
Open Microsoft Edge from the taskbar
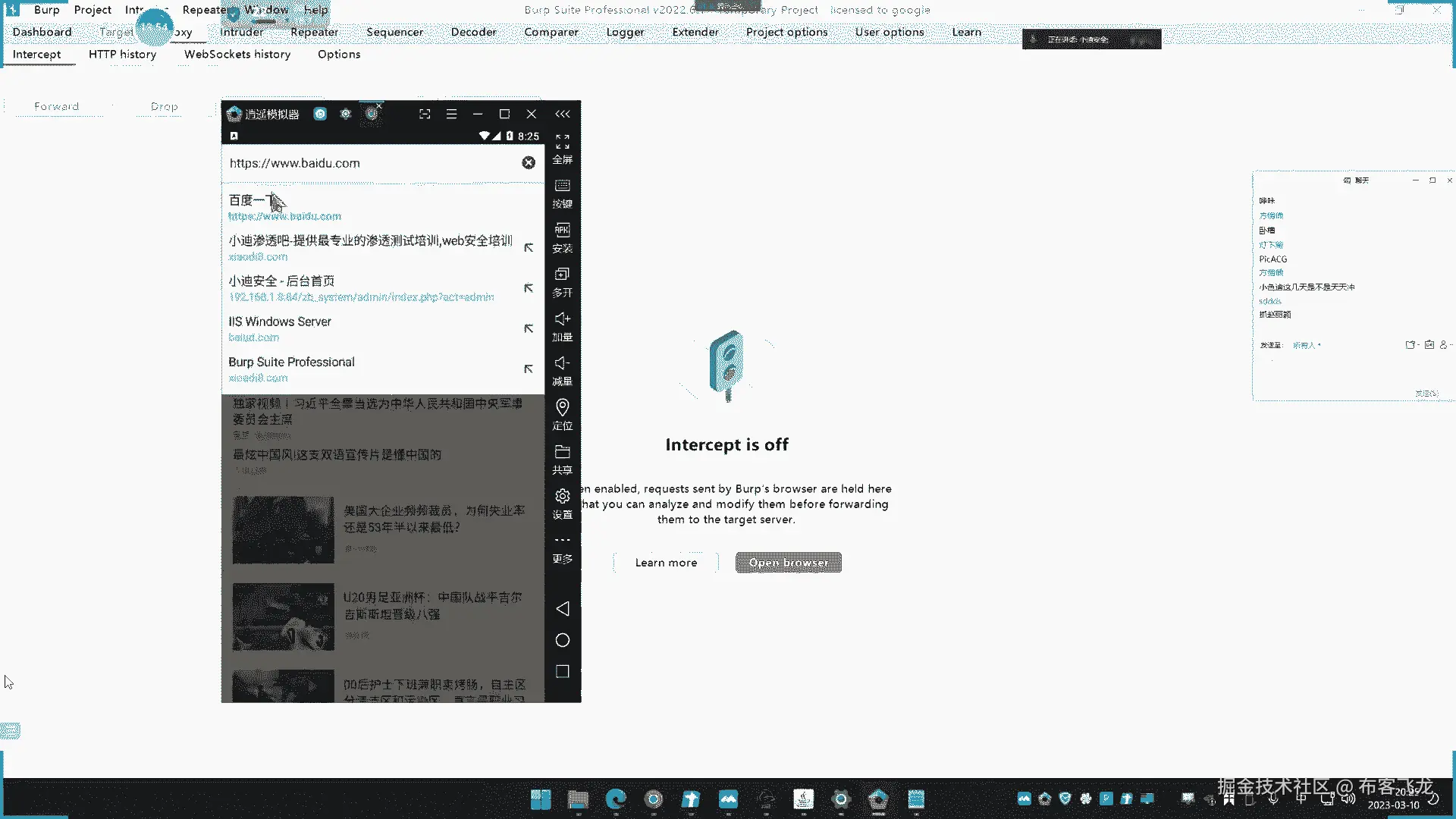(x=616, y=799)
